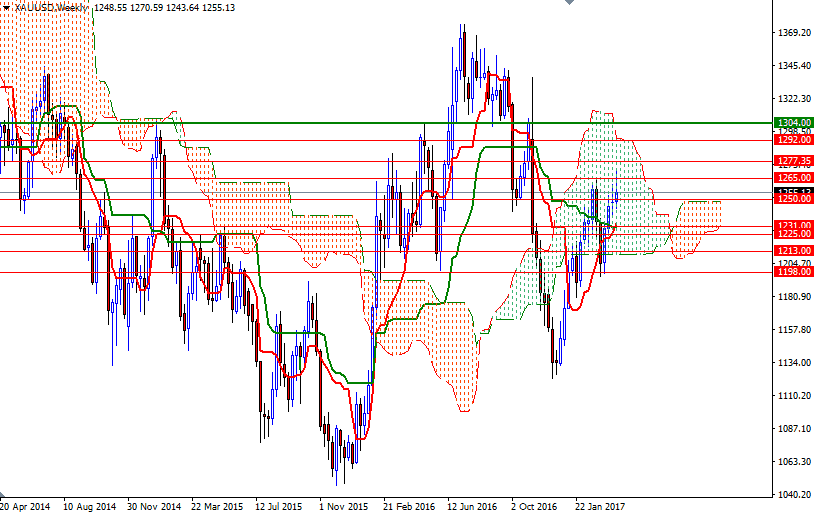
Task: Click the small triangle at bottom-left chart corner
Action: [x=3, y=495]
